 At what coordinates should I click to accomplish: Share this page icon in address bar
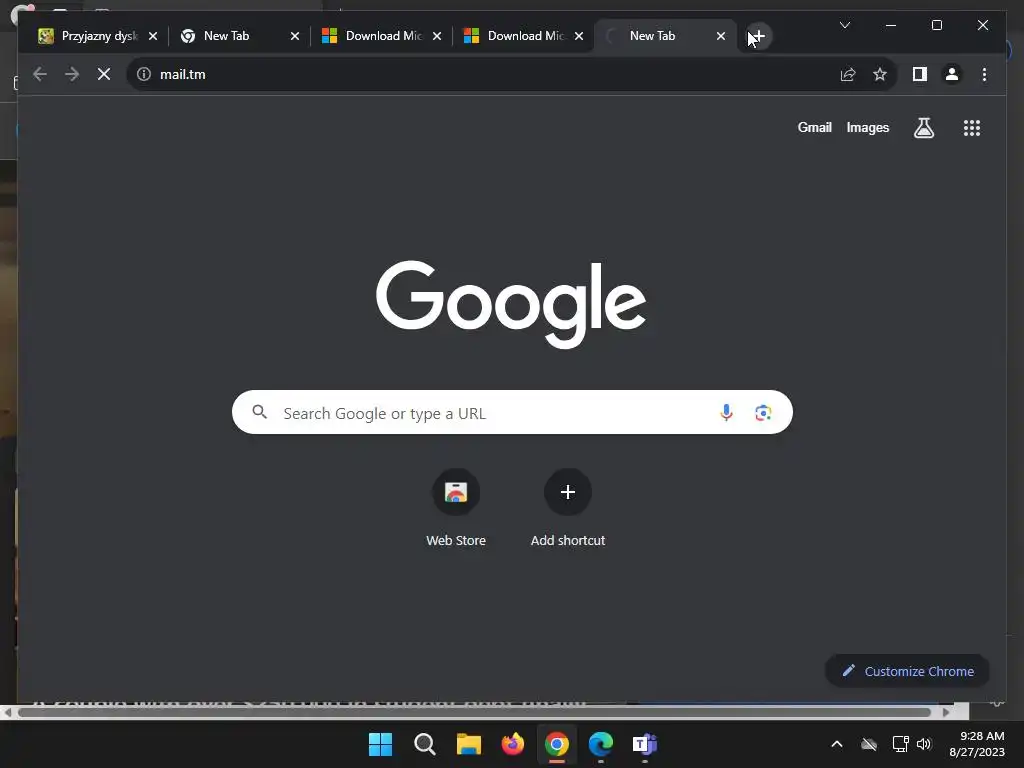pyautogui.click(x=848, y=74)
